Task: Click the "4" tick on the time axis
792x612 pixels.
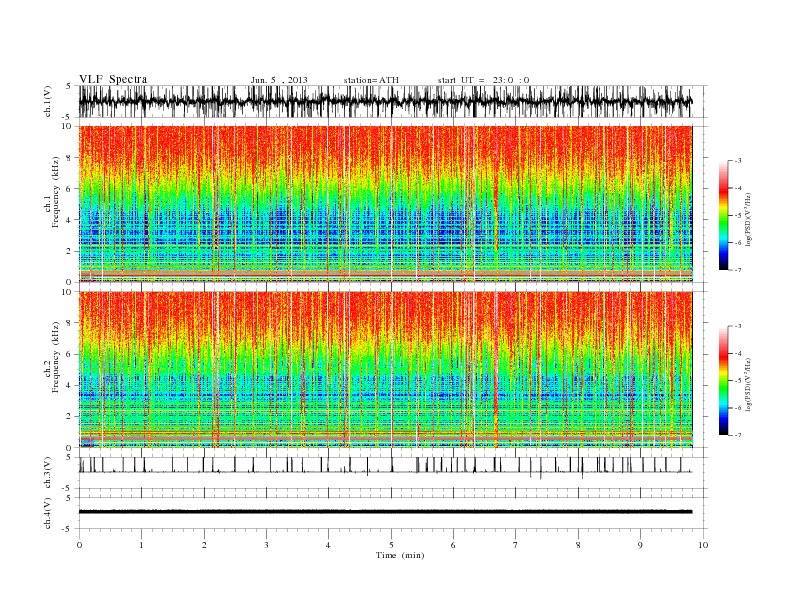Action: coord(328,545)
